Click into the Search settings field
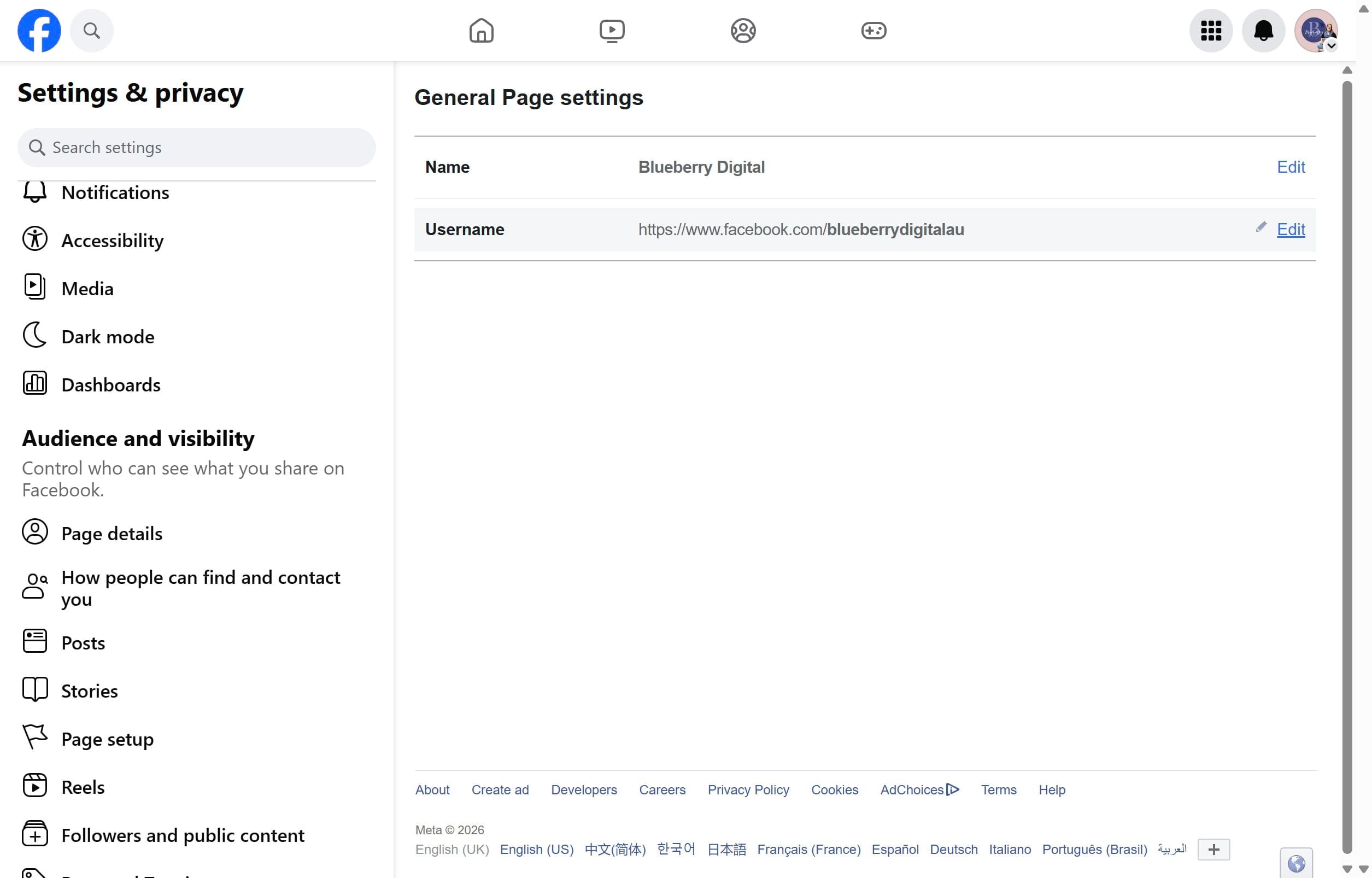The image size is (1372, 878). pos(197,148)
